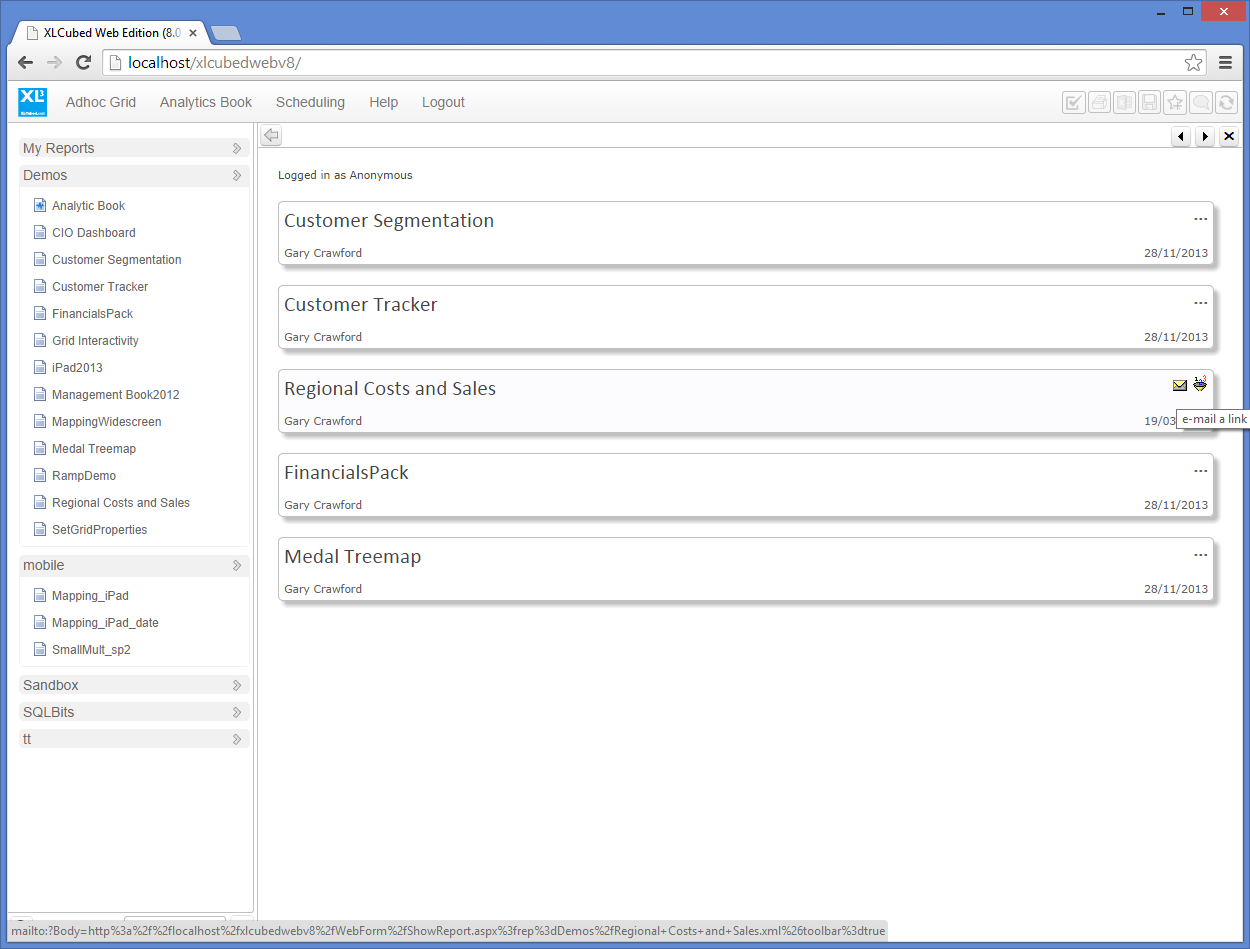This screenshot has width=1250, height=949.
Task: Close the XLCubed Web Edition browser tab
Action: coord(193,33)
